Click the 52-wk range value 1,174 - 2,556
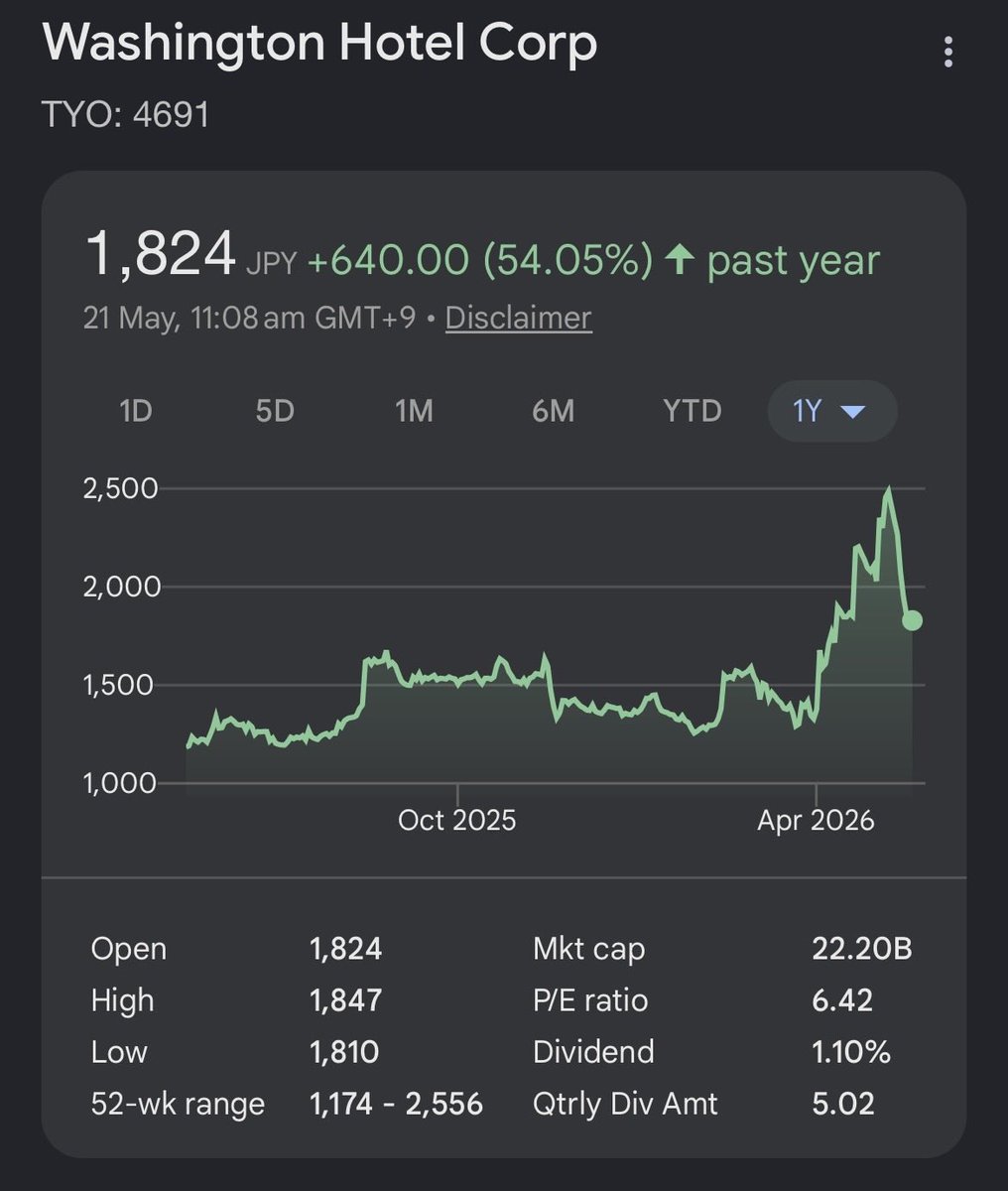 coord(396,1104)
